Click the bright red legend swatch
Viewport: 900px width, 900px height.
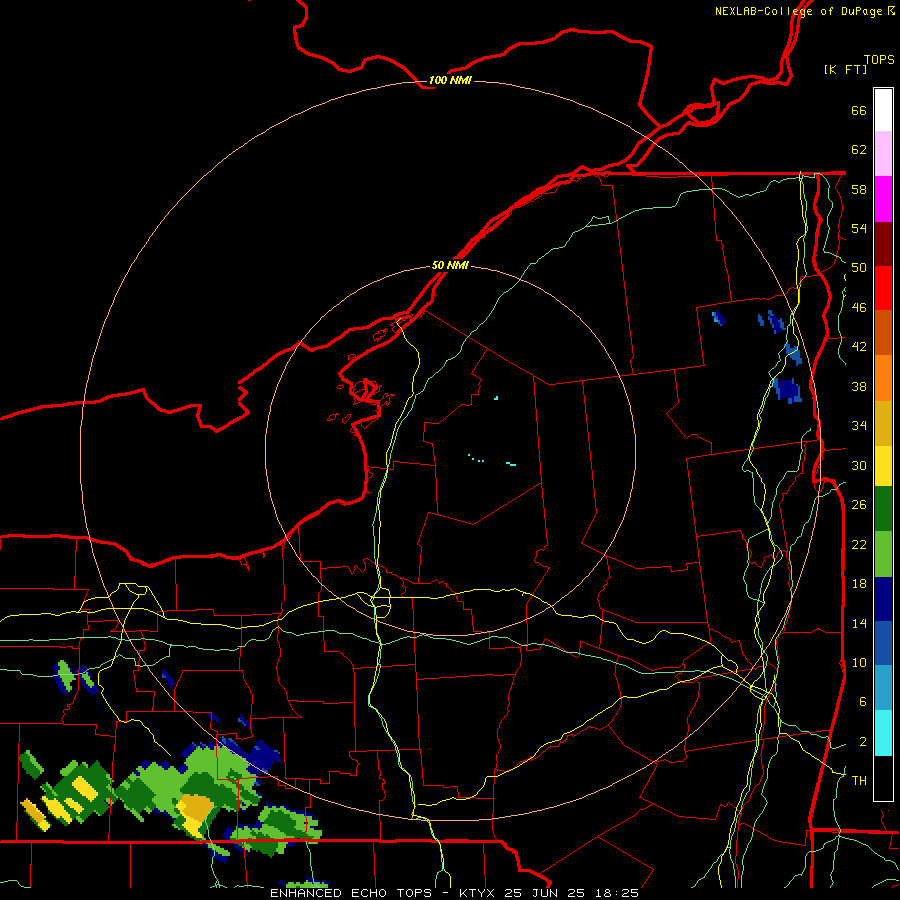[883, 288]
